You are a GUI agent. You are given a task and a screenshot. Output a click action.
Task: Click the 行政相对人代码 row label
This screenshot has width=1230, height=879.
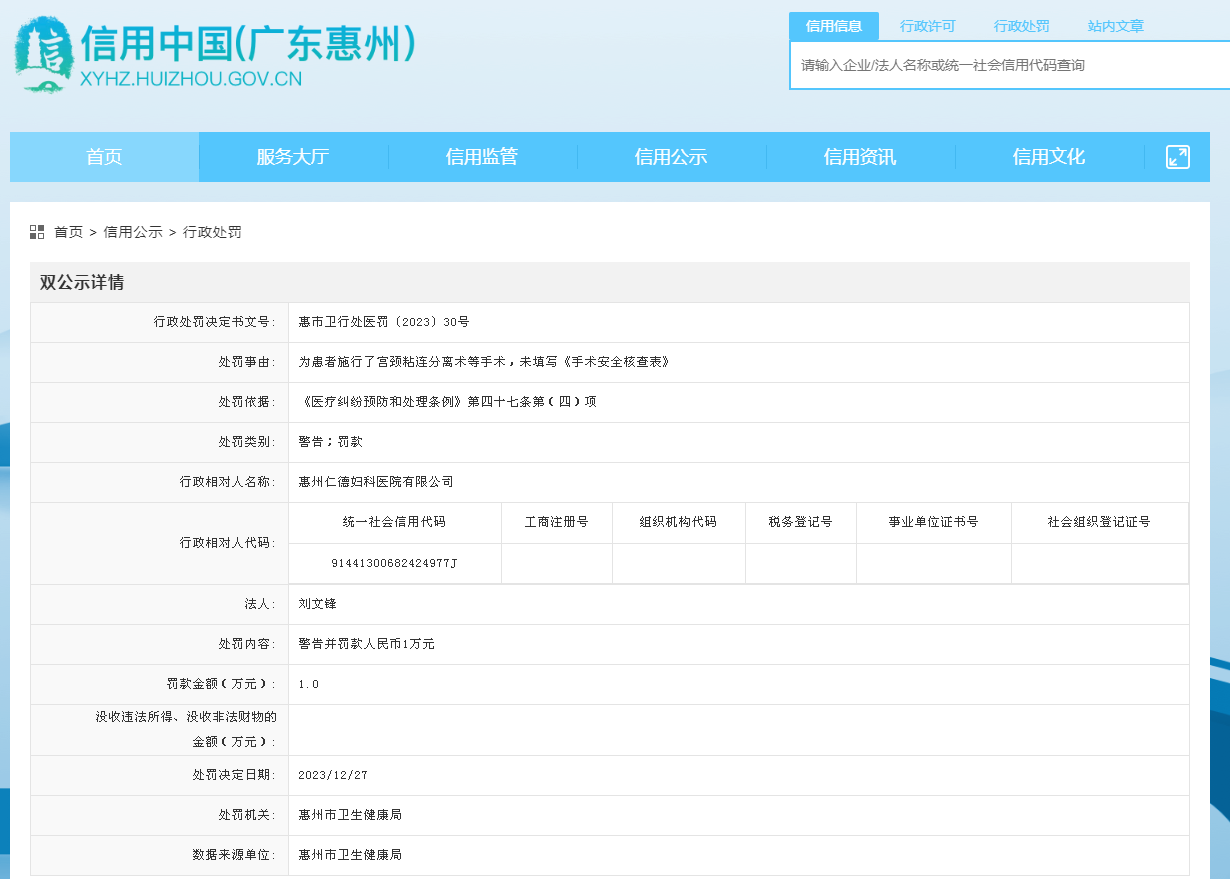(x=228, y=543)
